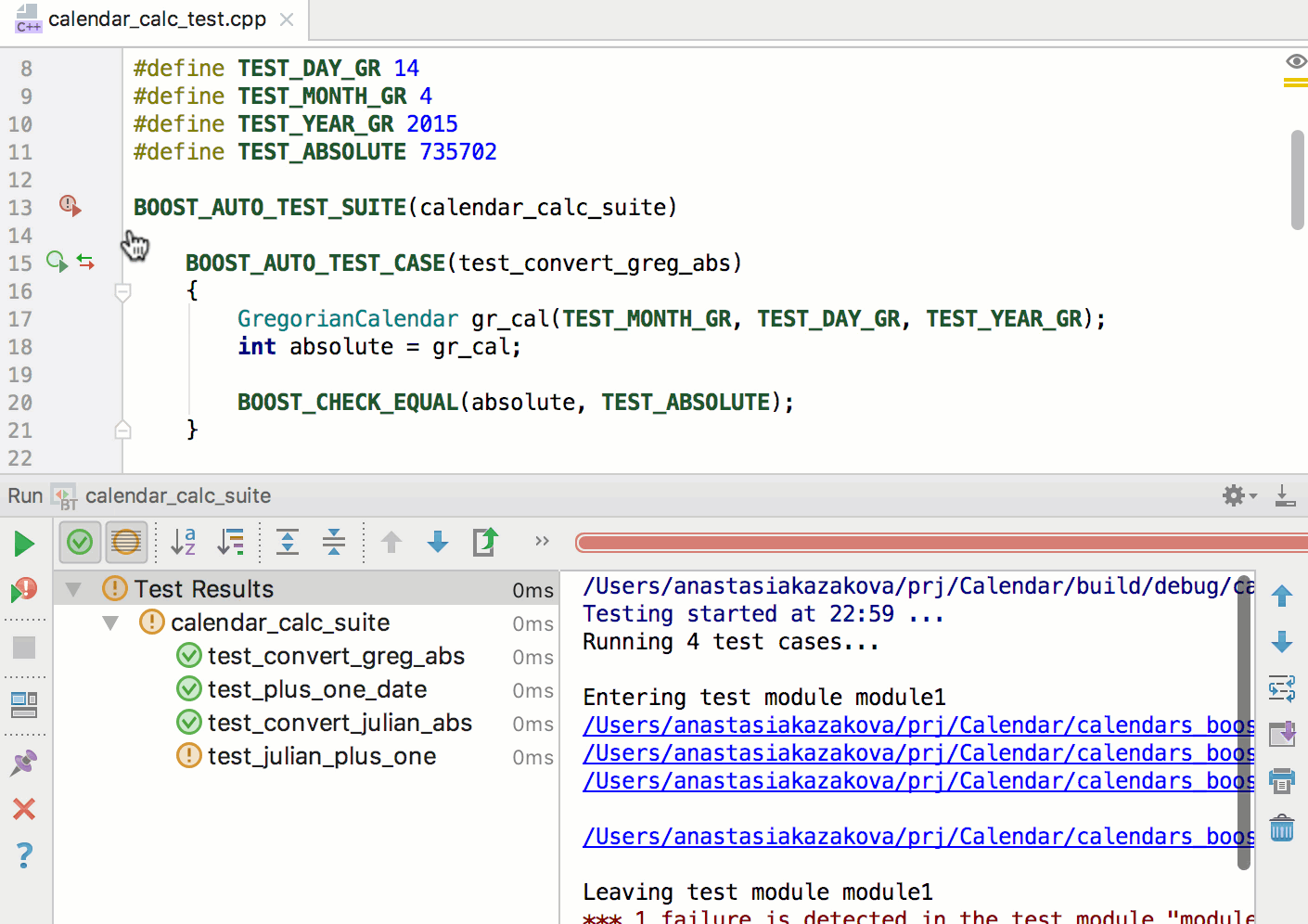Screen dimensions: 1308x924
Task: Select calendar_calc_suite in the test tree
Action: [x=280, y=622]
